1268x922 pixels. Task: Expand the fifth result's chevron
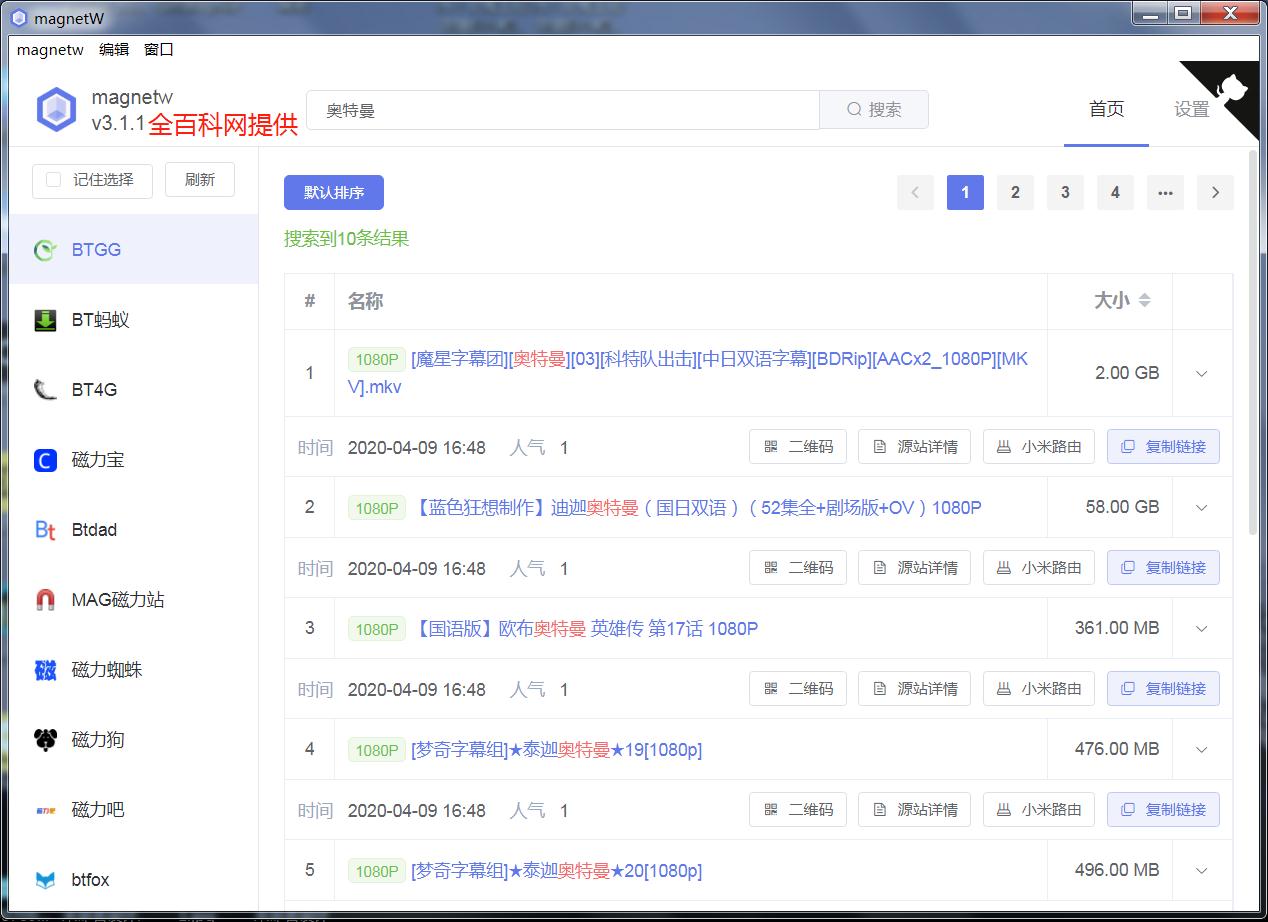(1200, 869)
